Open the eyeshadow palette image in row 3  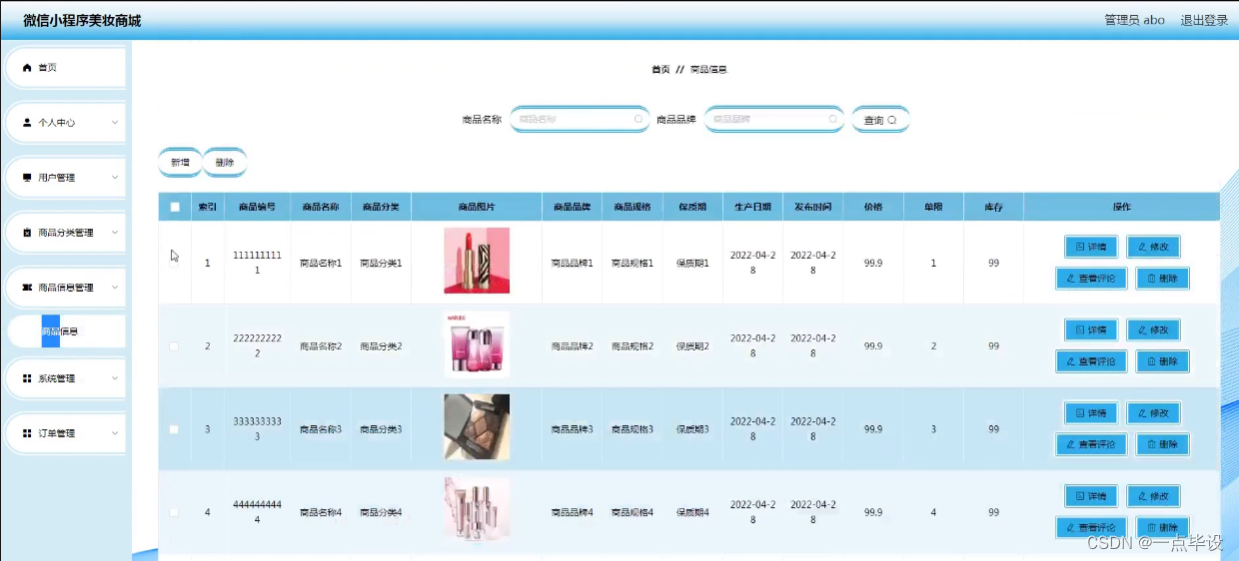point(477,427)
